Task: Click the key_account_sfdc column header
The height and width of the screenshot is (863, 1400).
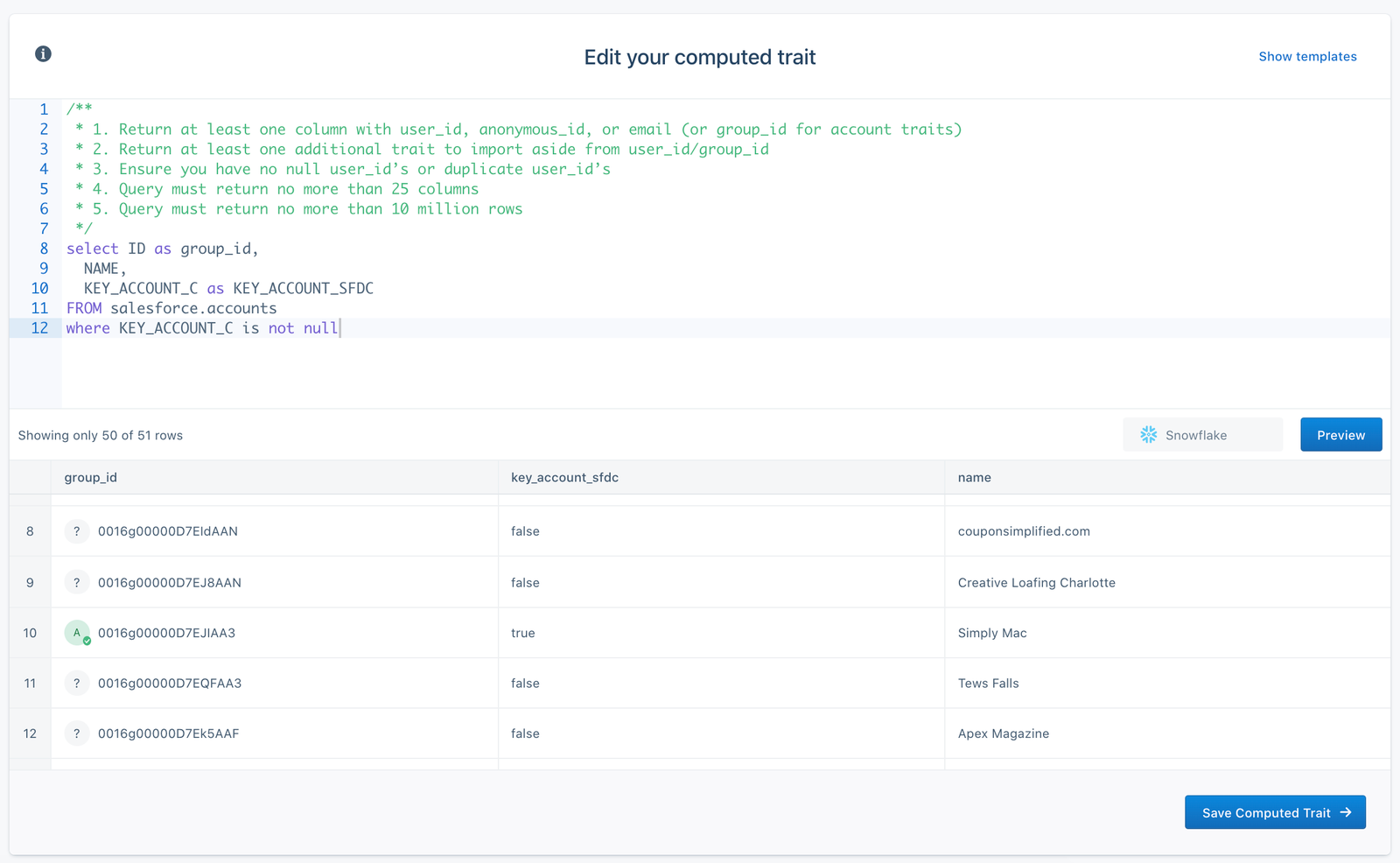Action: 564,478
